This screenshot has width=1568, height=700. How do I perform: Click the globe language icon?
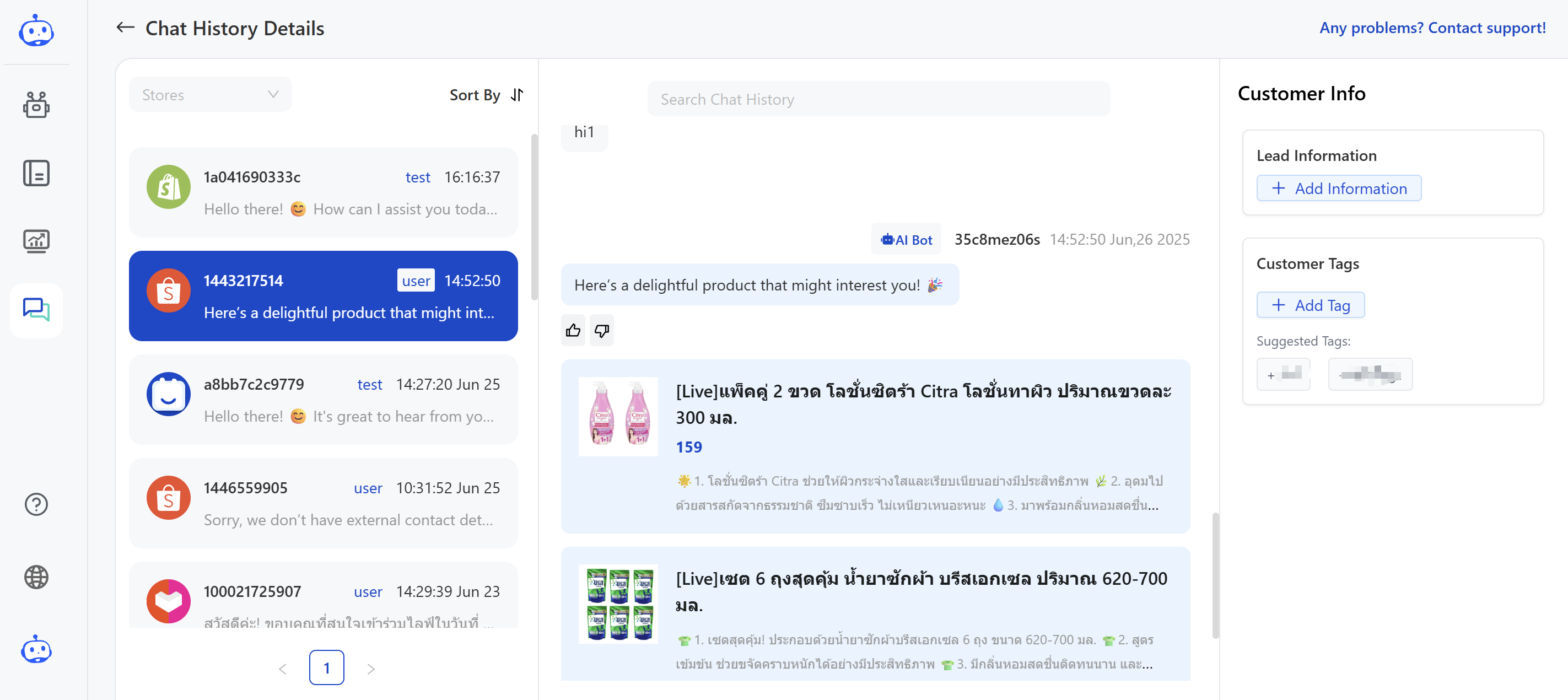36,577
